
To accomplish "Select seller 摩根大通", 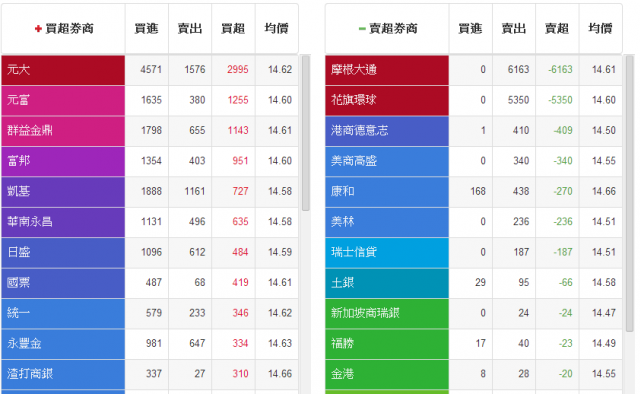I will [x=387, y=70].
